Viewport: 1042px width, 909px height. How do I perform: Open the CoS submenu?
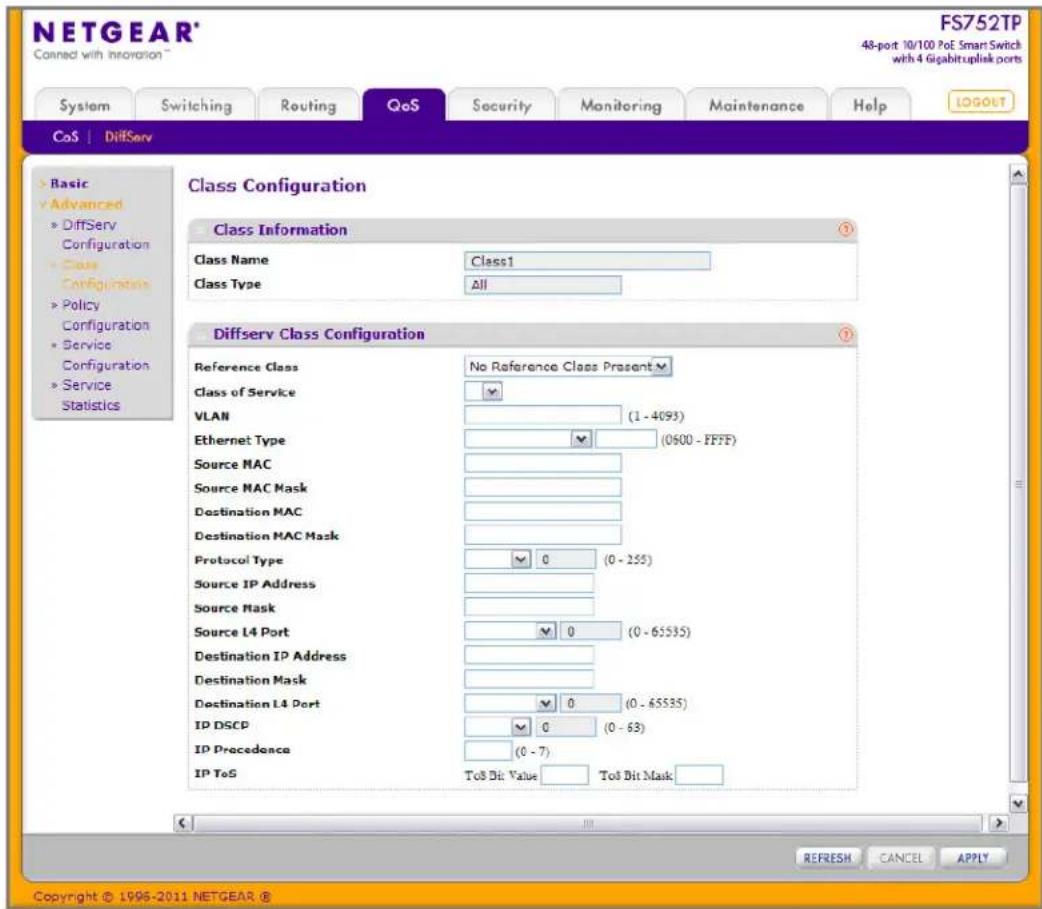(x=65, y=137)
